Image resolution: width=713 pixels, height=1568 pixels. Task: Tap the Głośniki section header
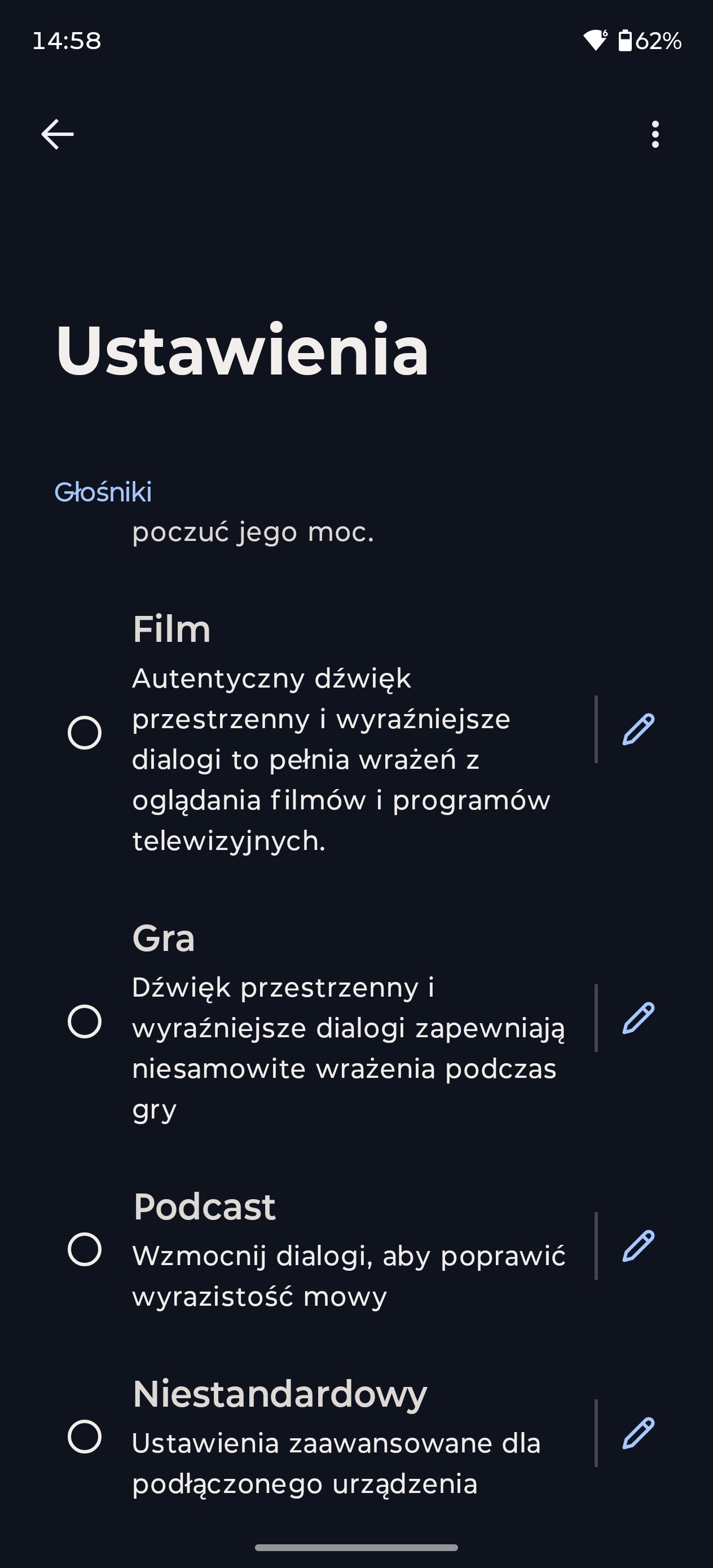[x=103, y=492]
